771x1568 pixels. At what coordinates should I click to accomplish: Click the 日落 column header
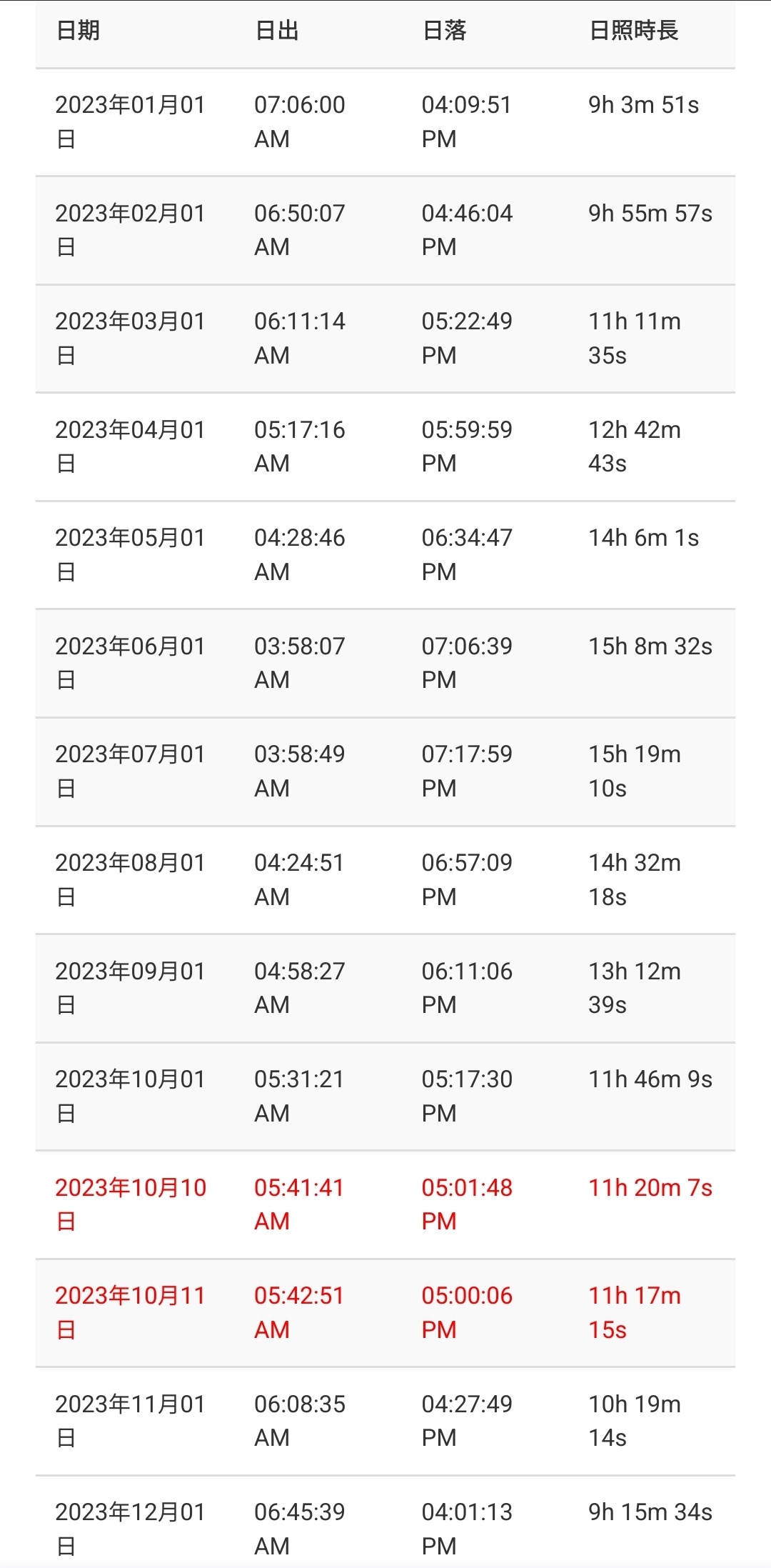click(444, 31)
